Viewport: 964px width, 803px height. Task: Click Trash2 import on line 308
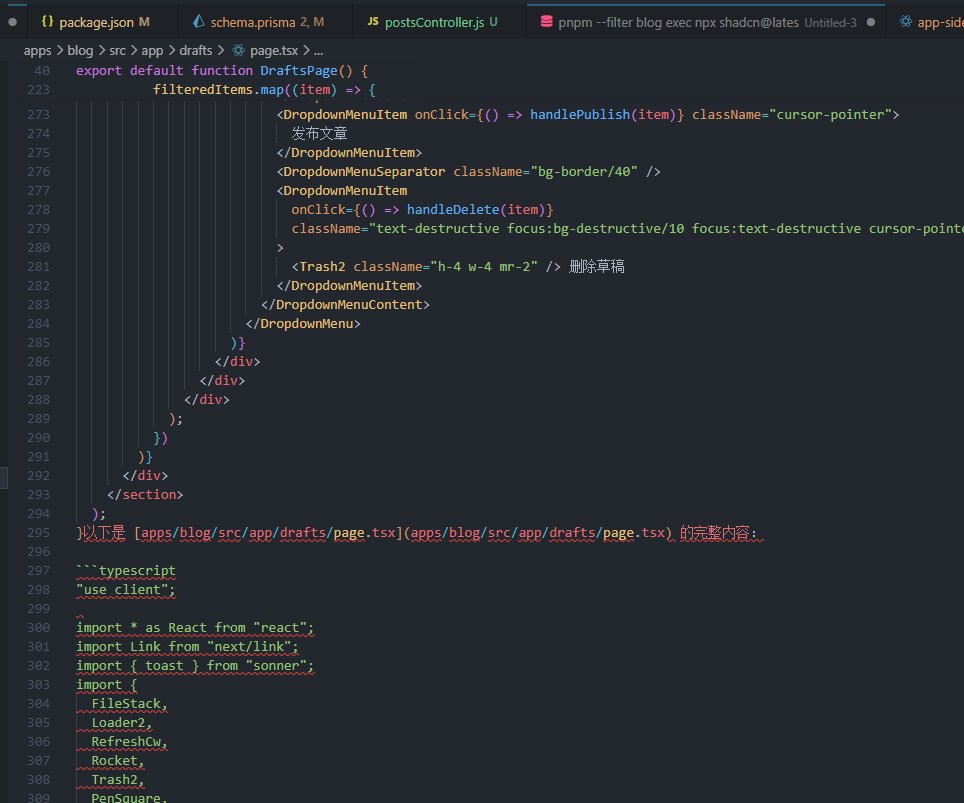[x=114, y=780]
